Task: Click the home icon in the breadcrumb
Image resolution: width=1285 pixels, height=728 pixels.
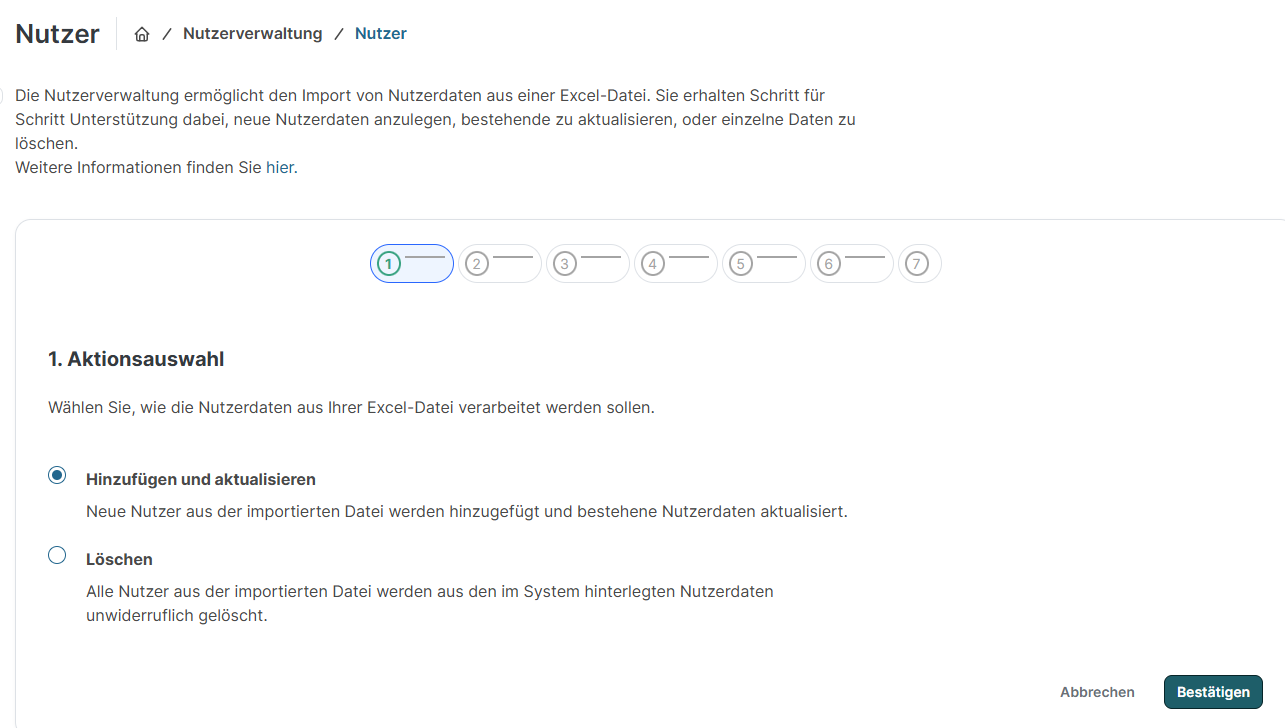Action: pyautogui.click(x=142, y=34)
